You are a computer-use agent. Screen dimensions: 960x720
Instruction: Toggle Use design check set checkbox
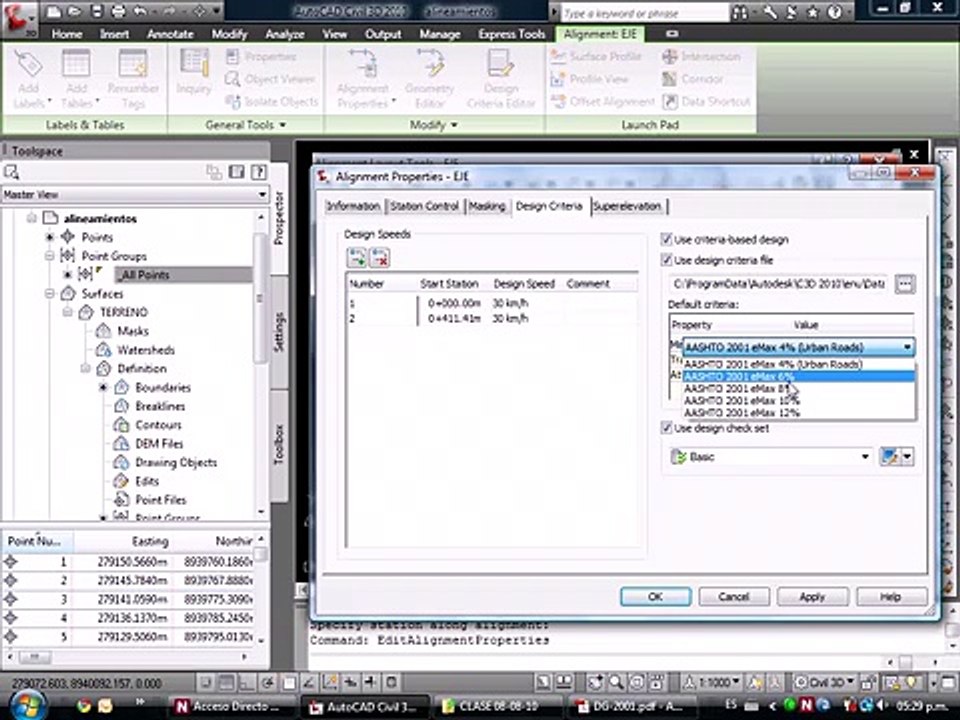point(667,427)
